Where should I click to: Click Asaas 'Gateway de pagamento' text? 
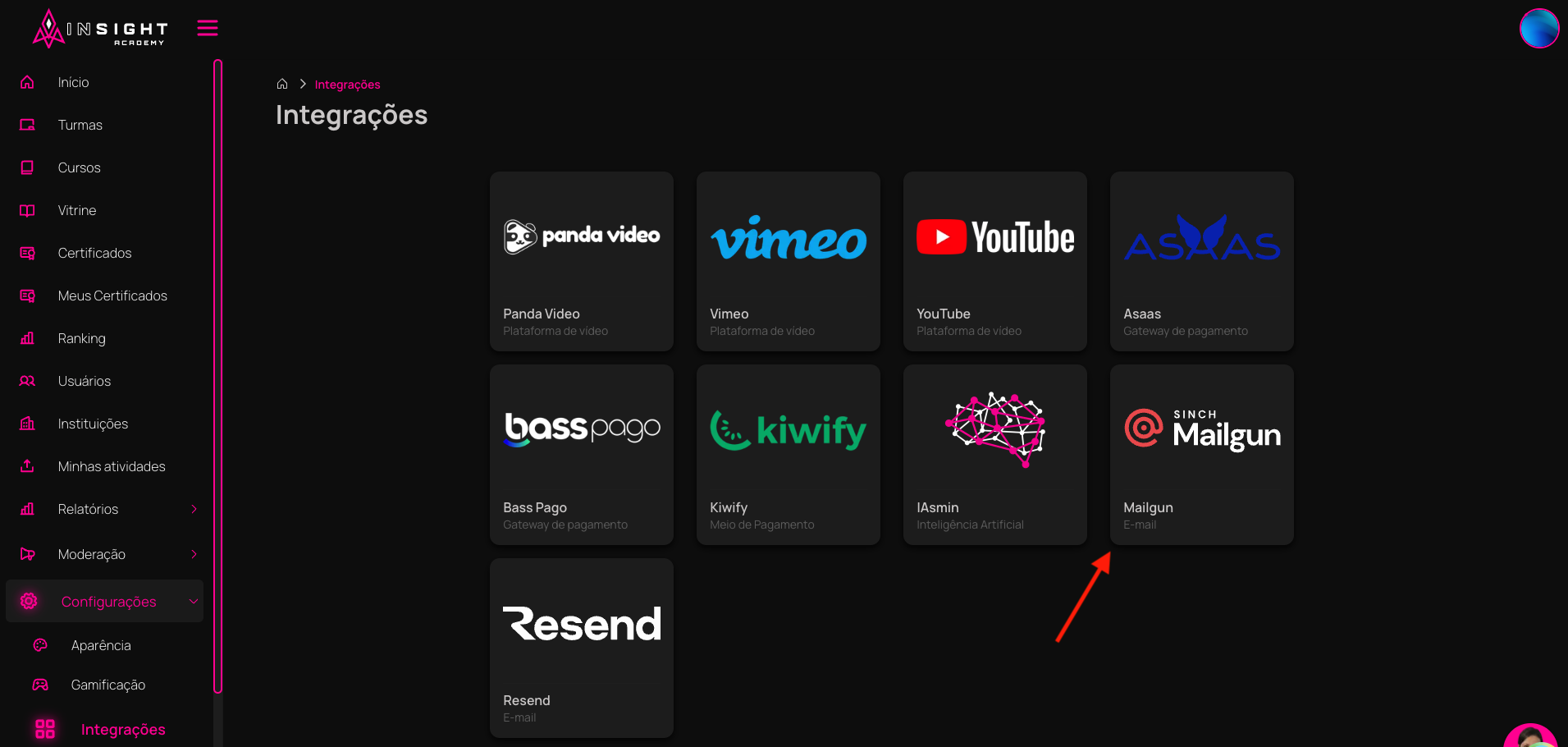[1186, 331]
